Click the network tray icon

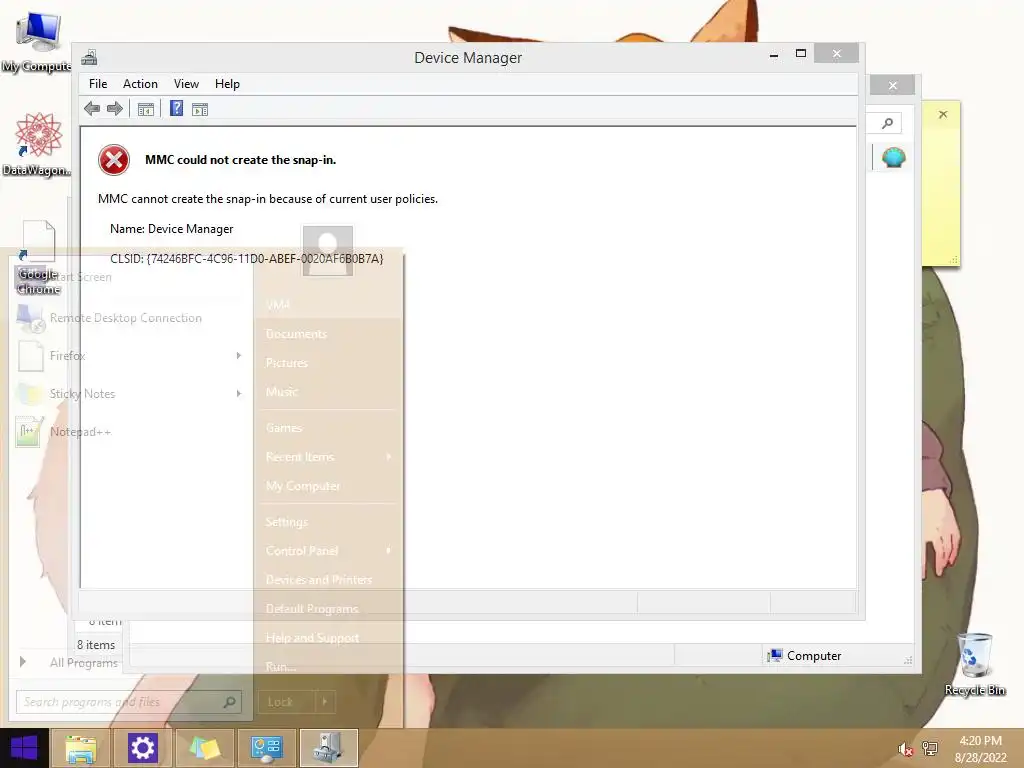929,748
